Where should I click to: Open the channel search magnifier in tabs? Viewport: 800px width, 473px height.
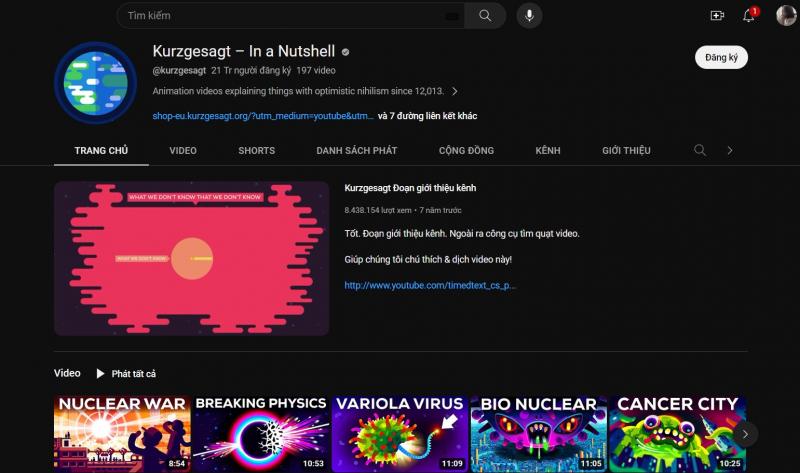click(700, 150)
